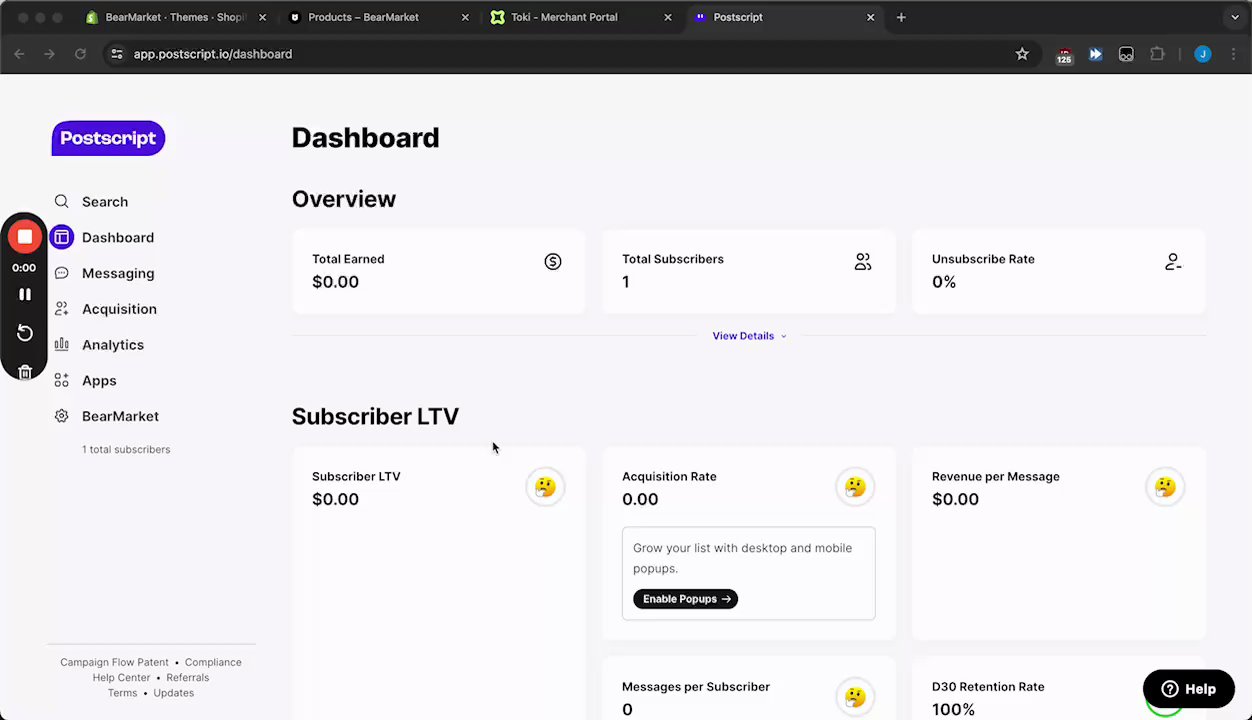This screenshot has height=720, width=1252.
Task: Click the Analytics bar chart icon
Action: click(62, 345)
